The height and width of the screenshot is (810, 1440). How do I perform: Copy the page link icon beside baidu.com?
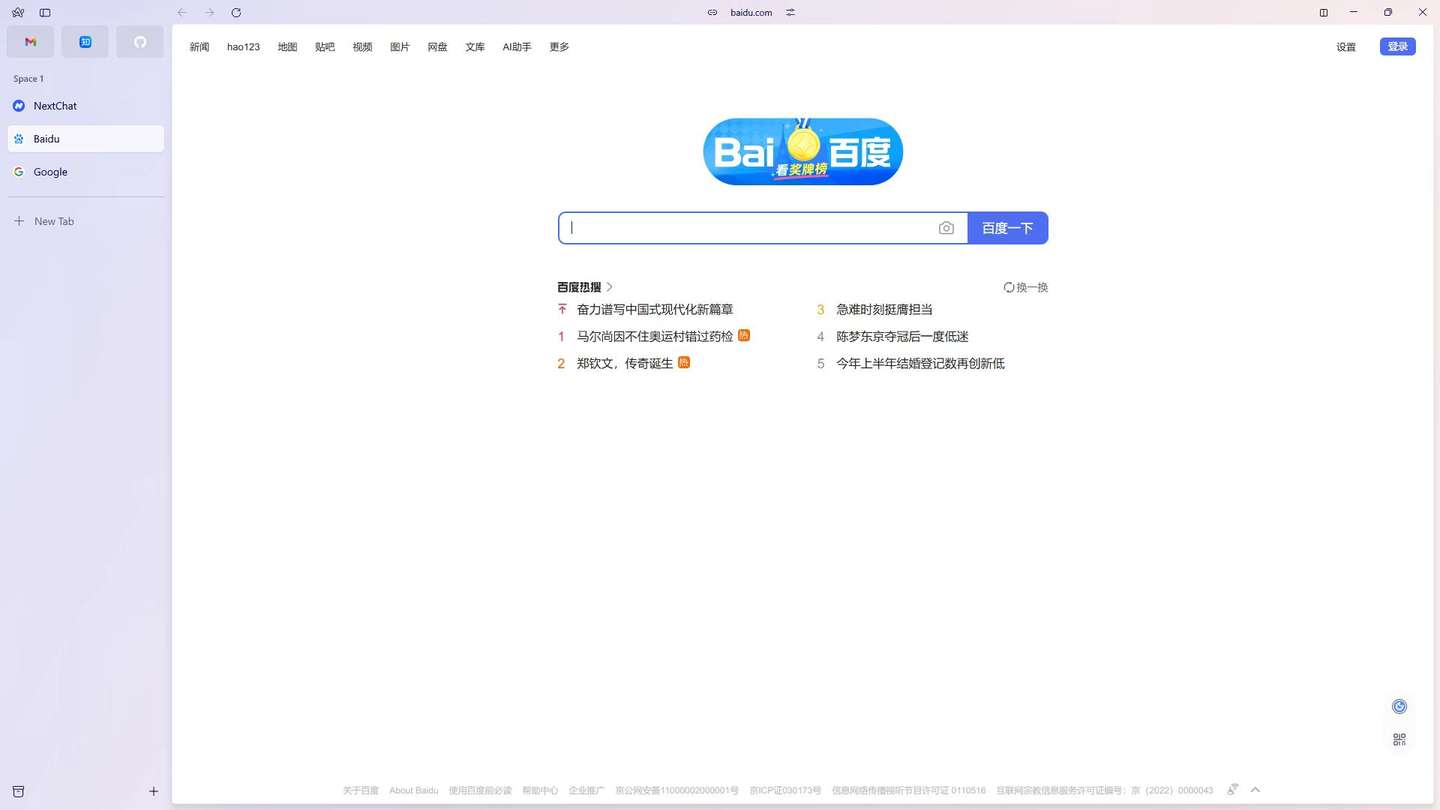(x=712, y=13)
